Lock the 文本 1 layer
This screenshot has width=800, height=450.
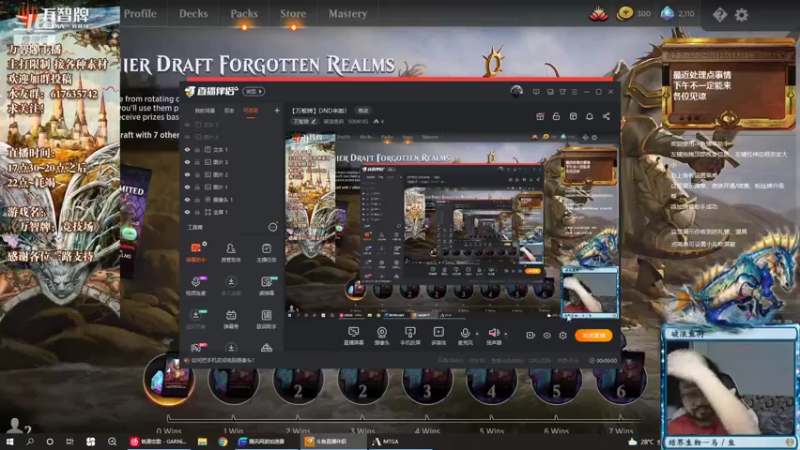[x=197, y=149]
